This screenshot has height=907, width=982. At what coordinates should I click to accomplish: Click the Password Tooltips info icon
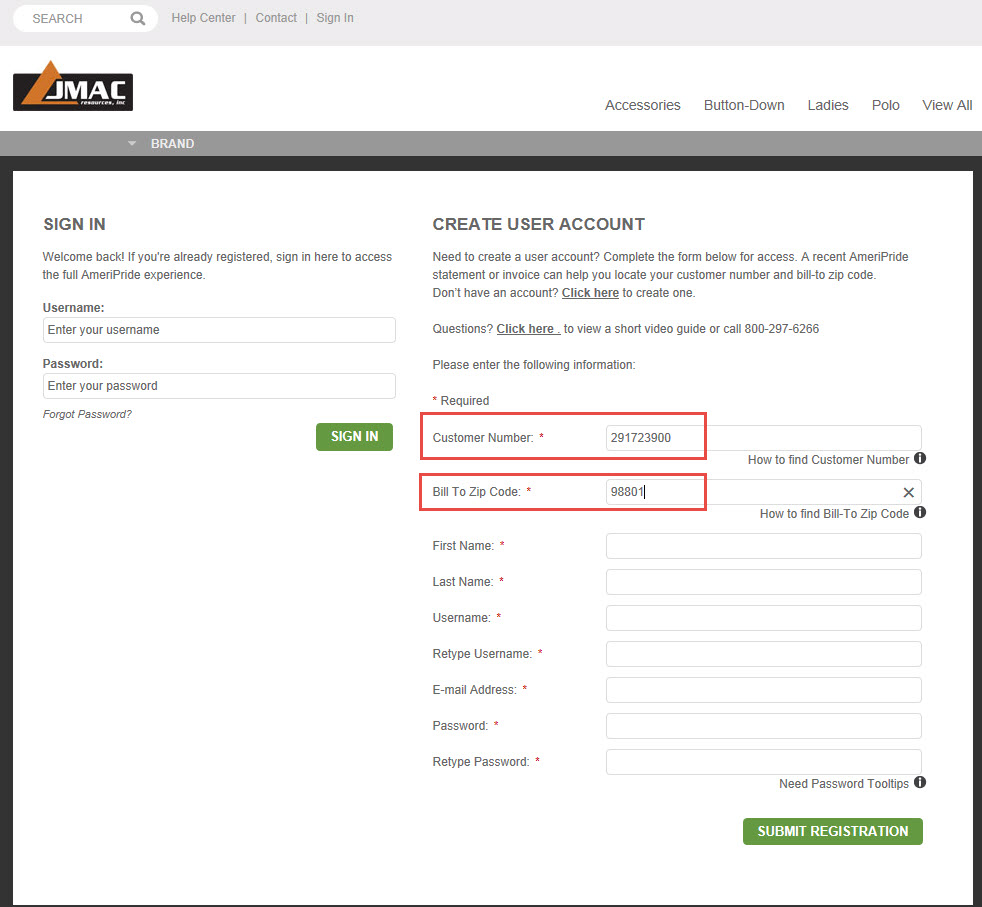(x=920, y=783)
